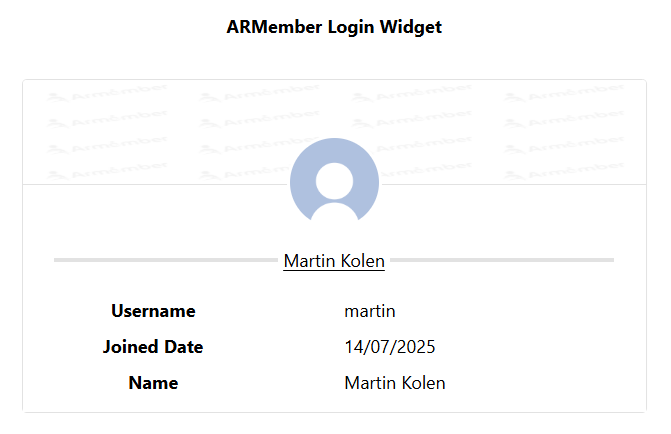This screenshot has height=434, width=671.
Task: Click the avatar's white head circle
Action: (334, 181)
